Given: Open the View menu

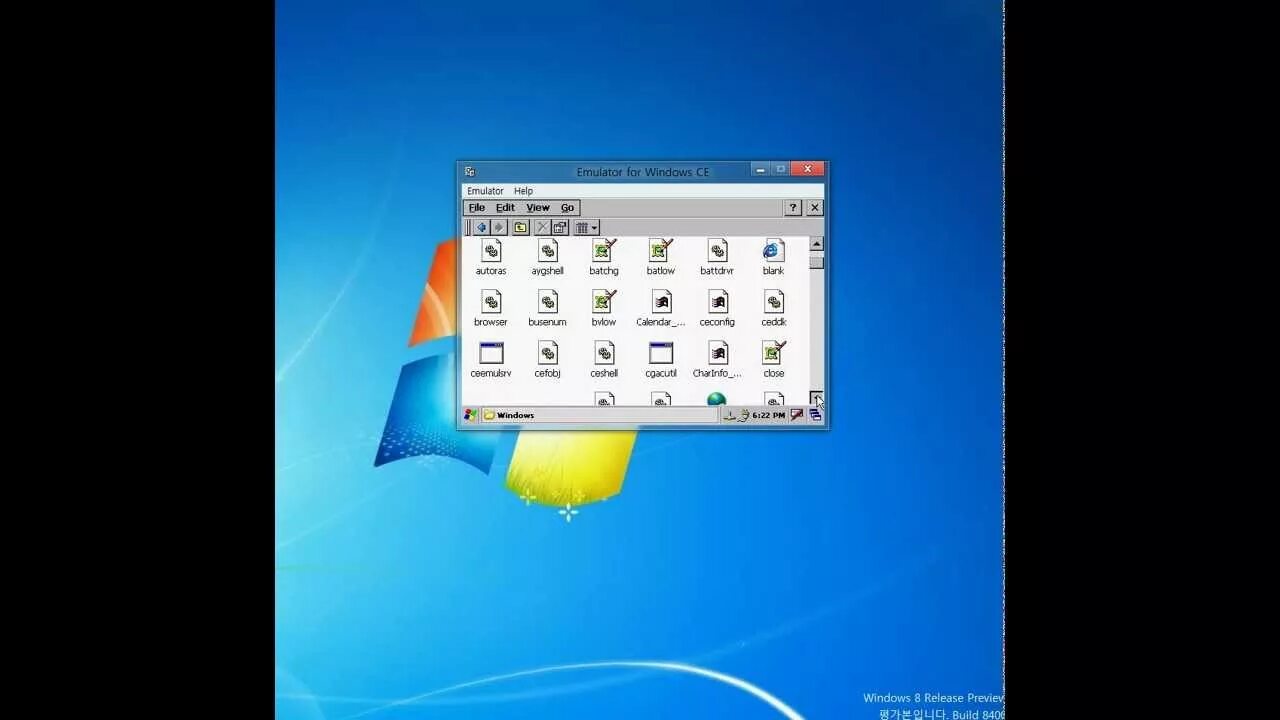Looking at the screenshot, I should (538, 208).
